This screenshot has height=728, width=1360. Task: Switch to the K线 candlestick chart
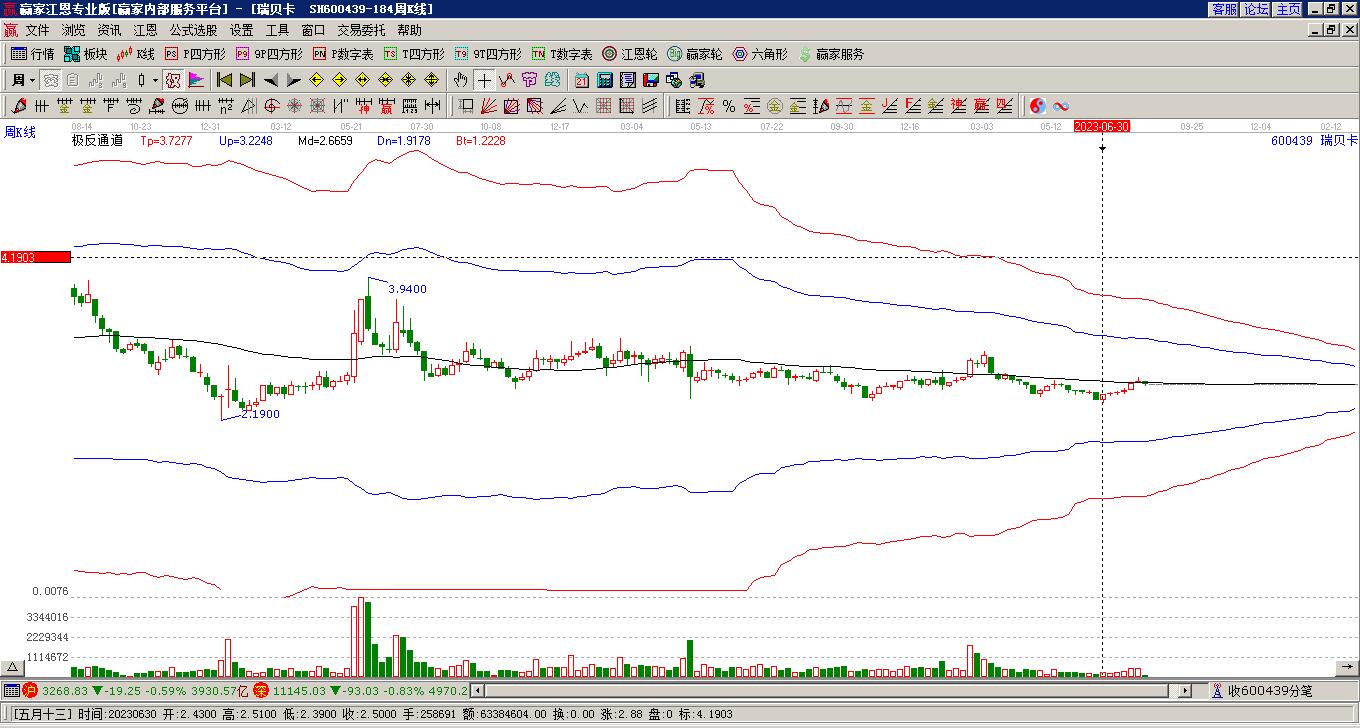point(136,54)
